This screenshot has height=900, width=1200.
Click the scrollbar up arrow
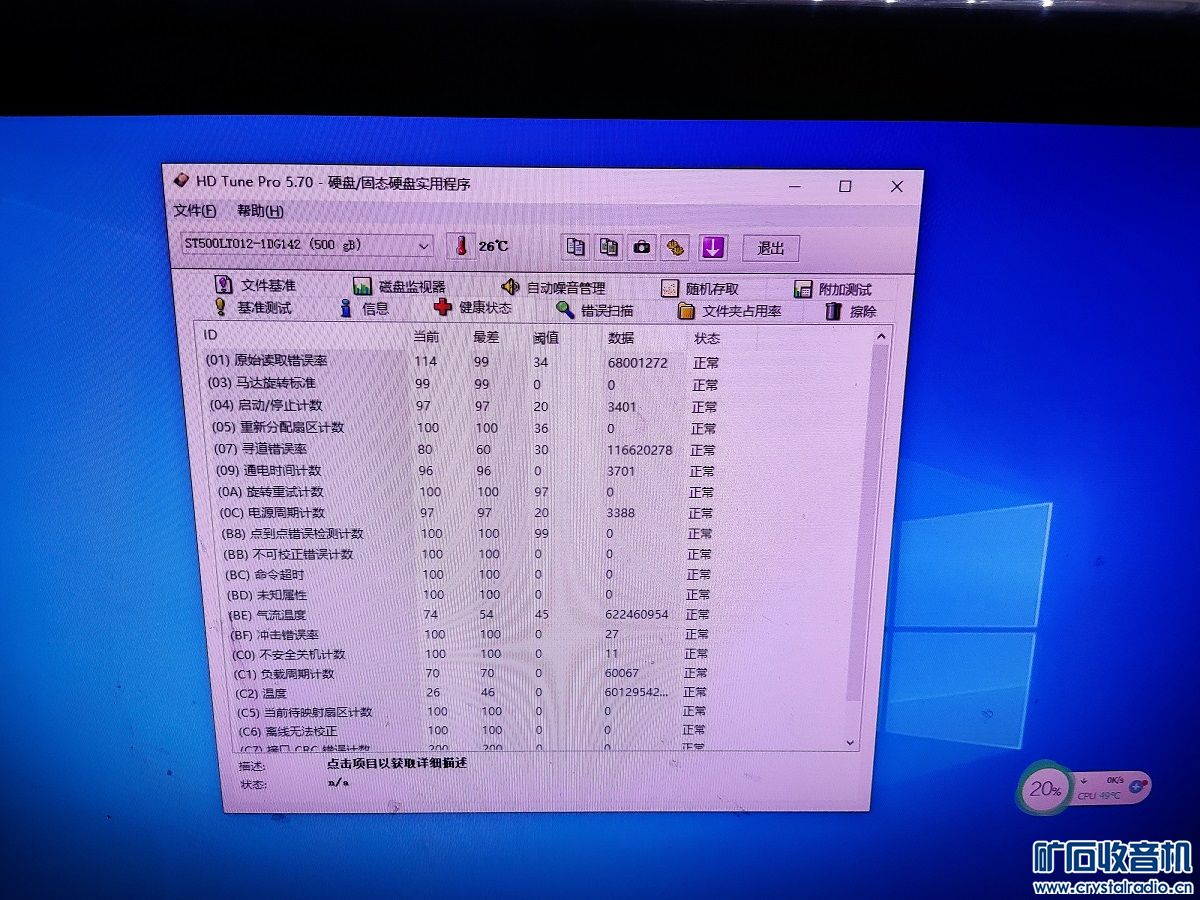(x=881, y=338)
